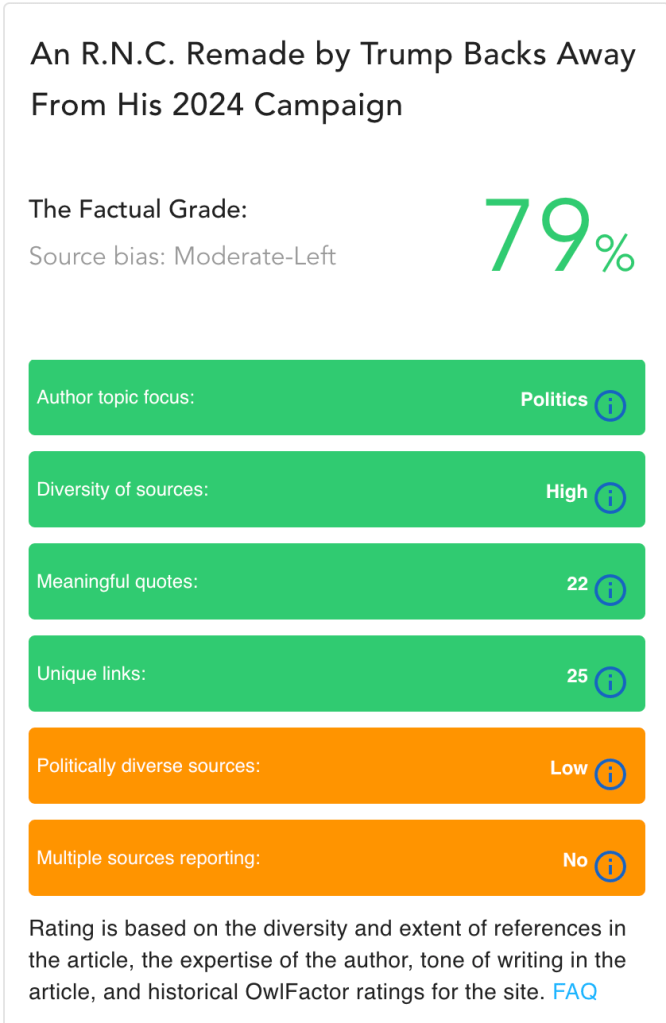Click info icon for Author topic focus
The height and width of the screenshot is (1023, 666).
pyautogui.click(x=609, y=405)
